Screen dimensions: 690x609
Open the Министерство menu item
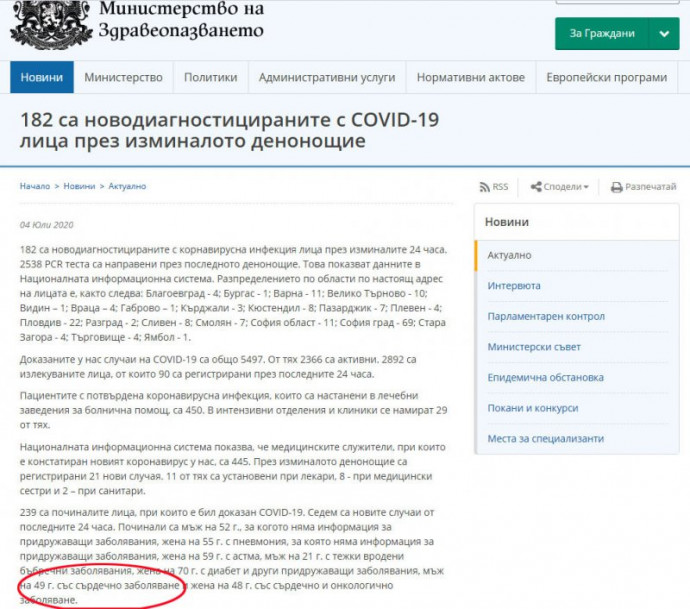click(123, 77)
